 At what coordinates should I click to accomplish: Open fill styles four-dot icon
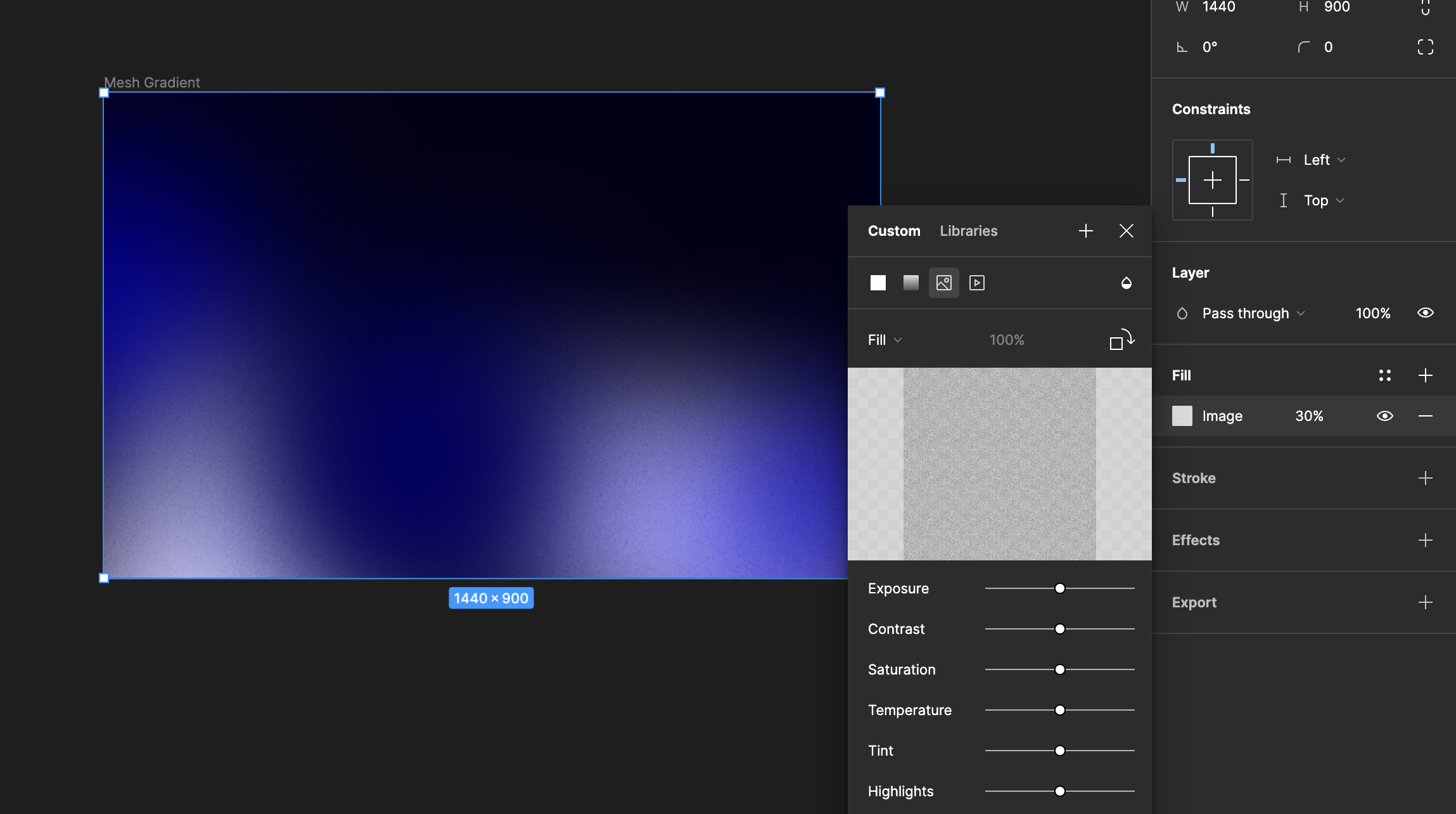(x=1384, y=375)
